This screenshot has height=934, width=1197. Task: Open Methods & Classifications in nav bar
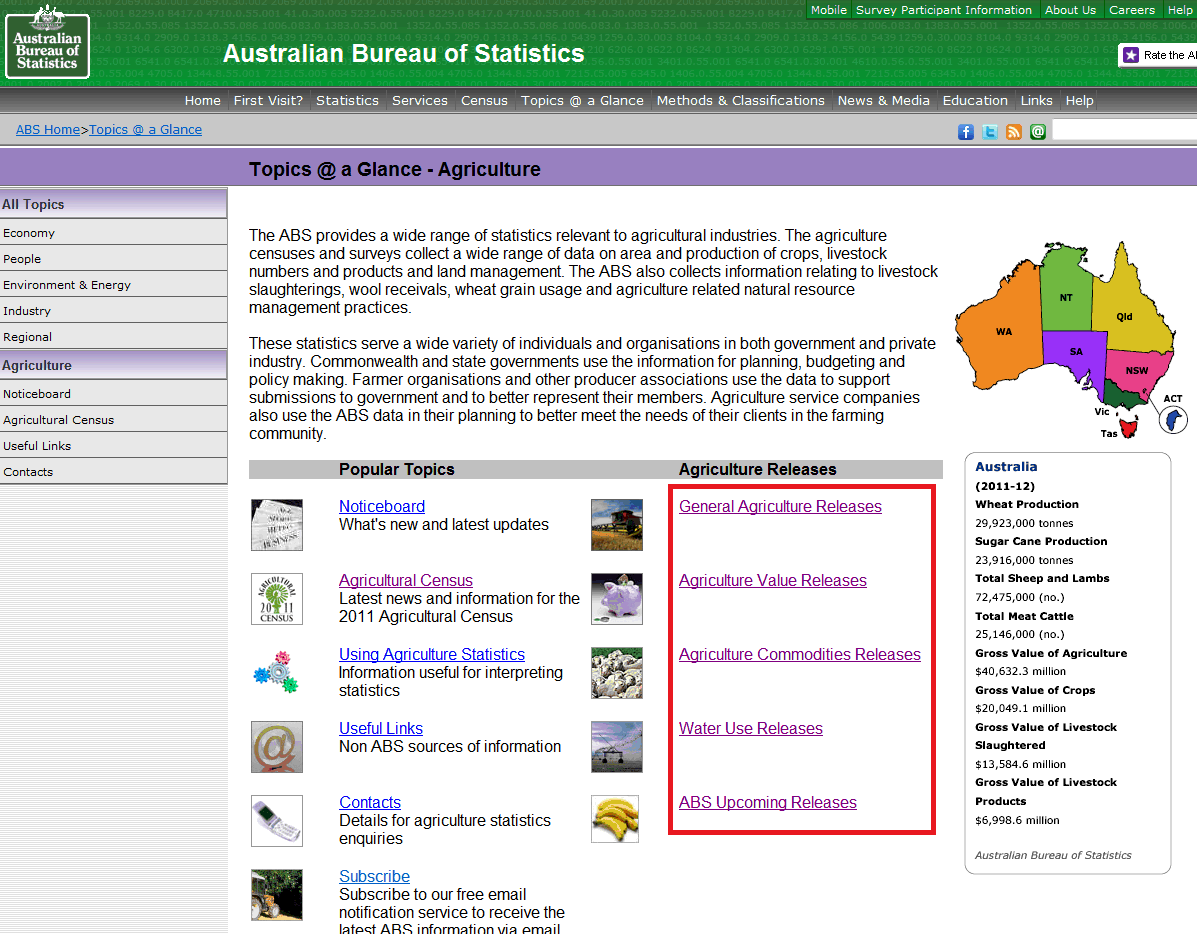coord(740,100)
